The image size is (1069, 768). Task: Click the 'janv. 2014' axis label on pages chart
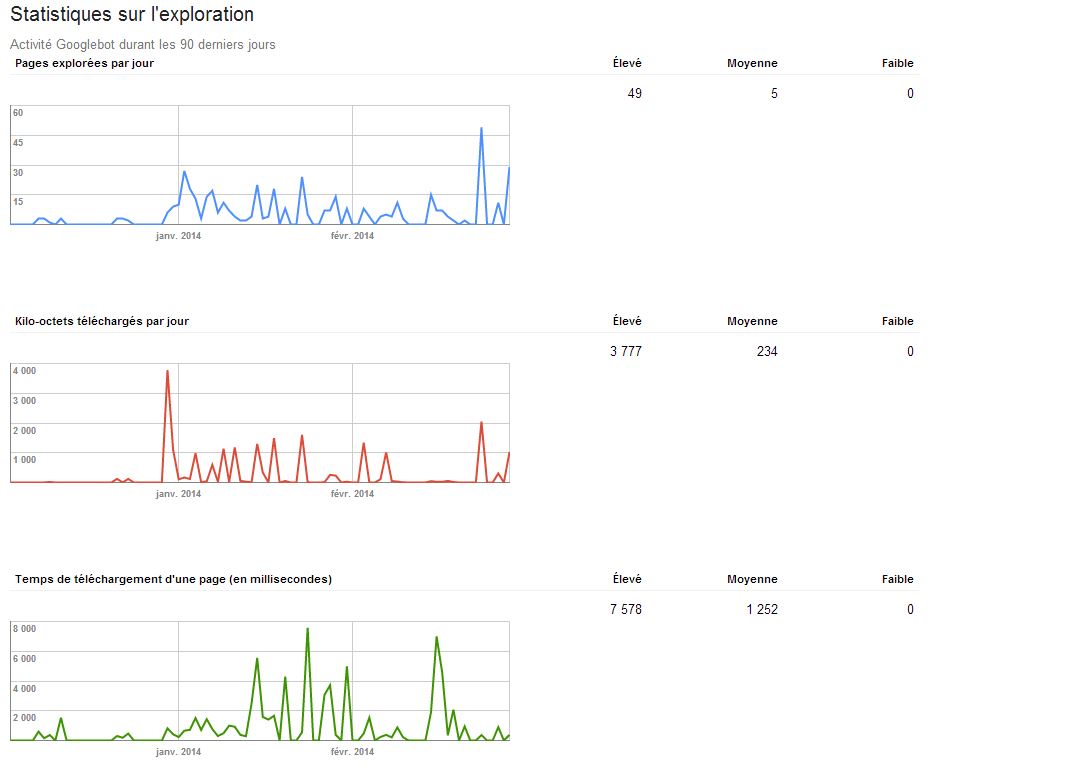(181, 235)
